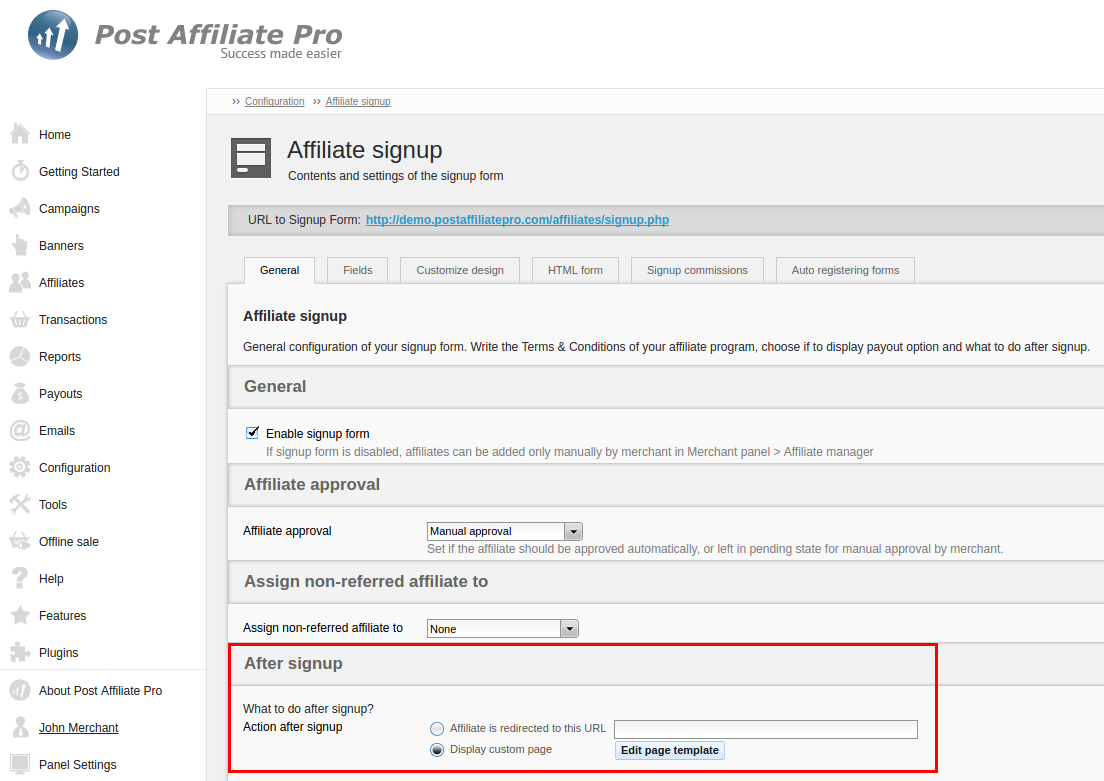
Task: Click the Features star icon
Action: [x=20, y=615]
